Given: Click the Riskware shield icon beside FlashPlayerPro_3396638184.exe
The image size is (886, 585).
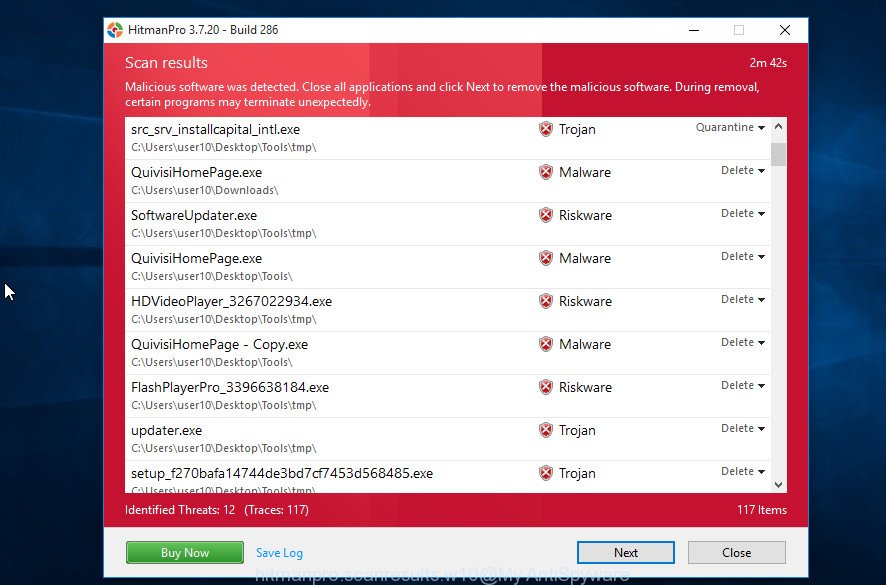Looking at the screenshot, I should pos(545,387).
